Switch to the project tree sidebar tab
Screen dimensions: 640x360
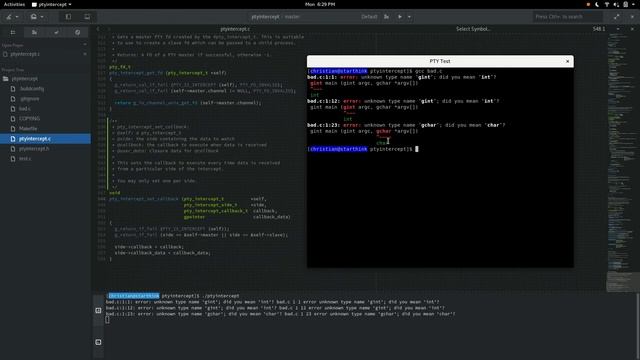click(13, 32)
